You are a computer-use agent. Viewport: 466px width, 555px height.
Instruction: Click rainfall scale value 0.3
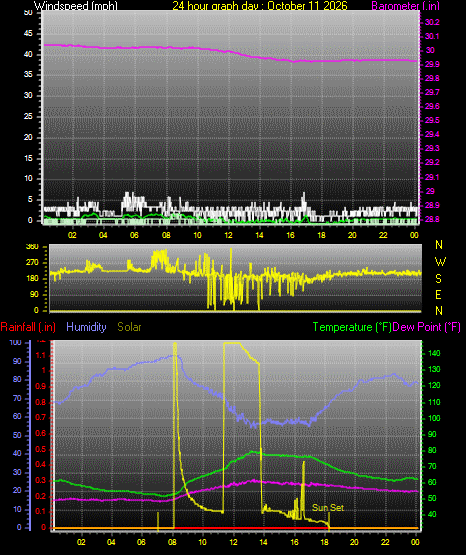coord(41,480)
